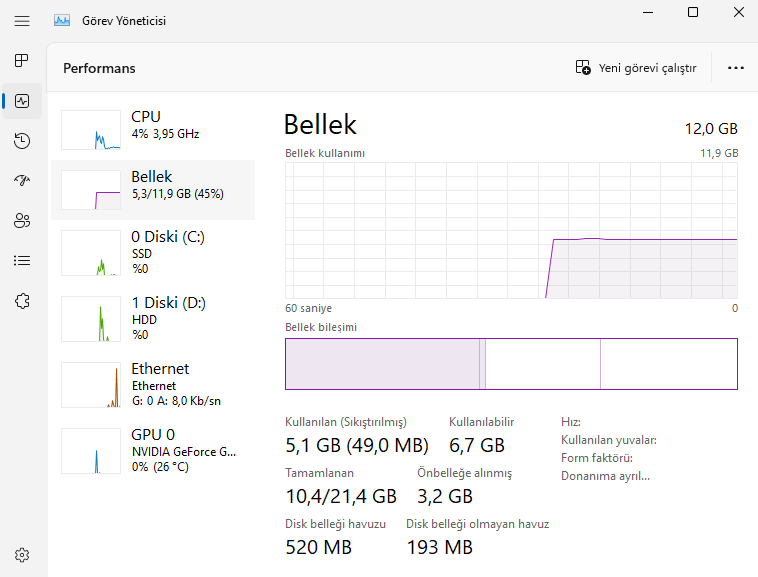Open the Details list page icon
The width and height of the screenshot is (758, 577).
point(22,261)
